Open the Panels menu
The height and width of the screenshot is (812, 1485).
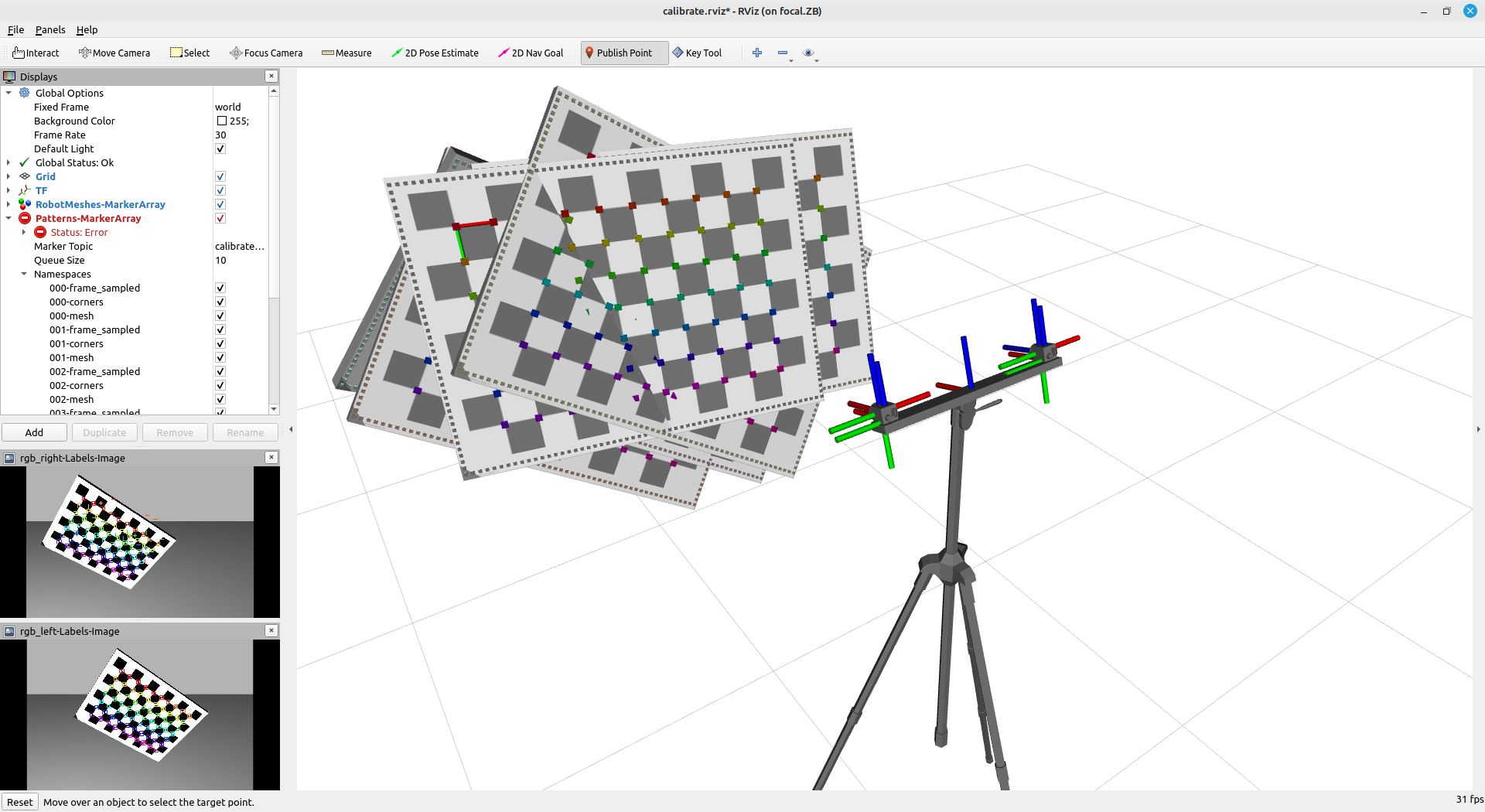50,29
